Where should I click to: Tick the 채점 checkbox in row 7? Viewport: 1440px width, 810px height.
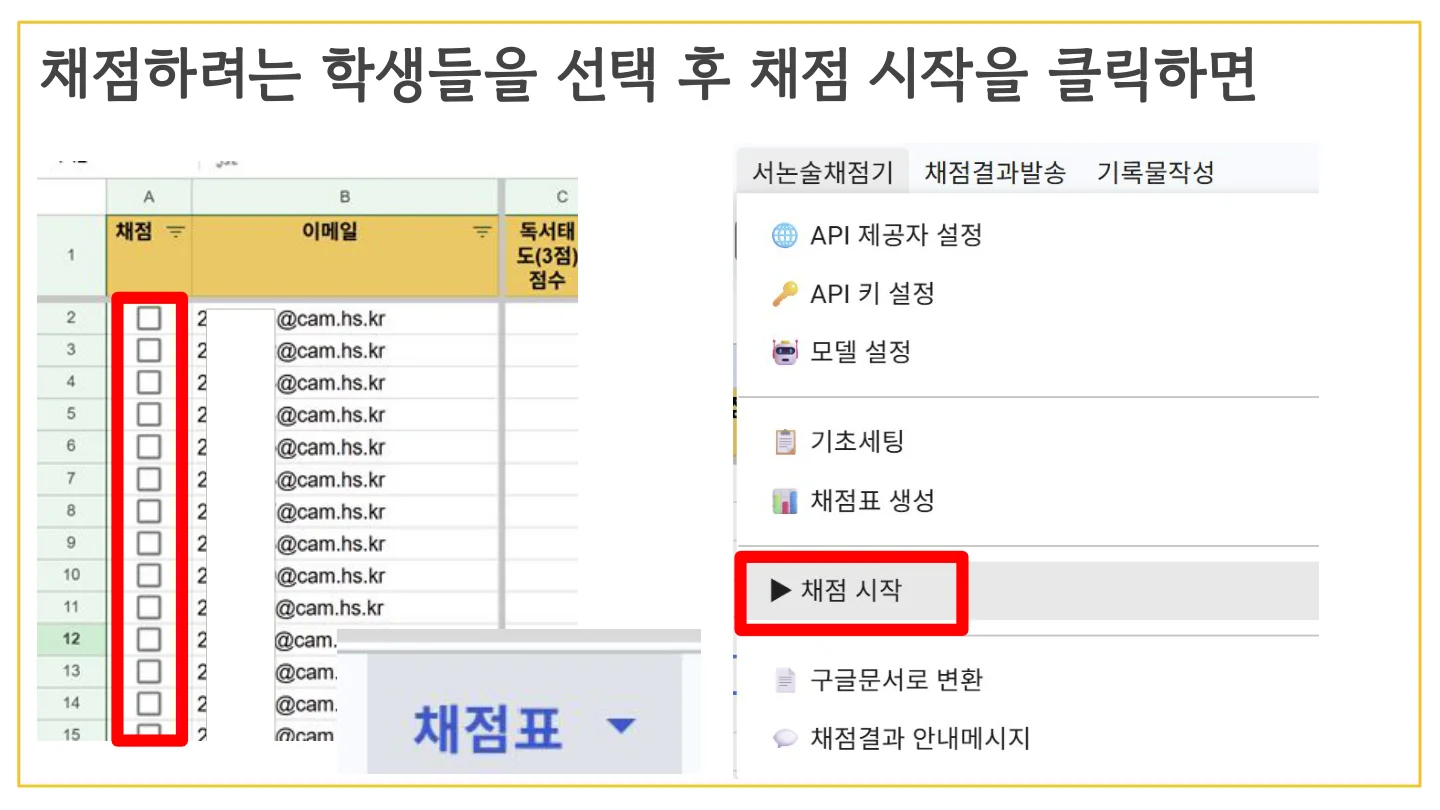(149, 479)
